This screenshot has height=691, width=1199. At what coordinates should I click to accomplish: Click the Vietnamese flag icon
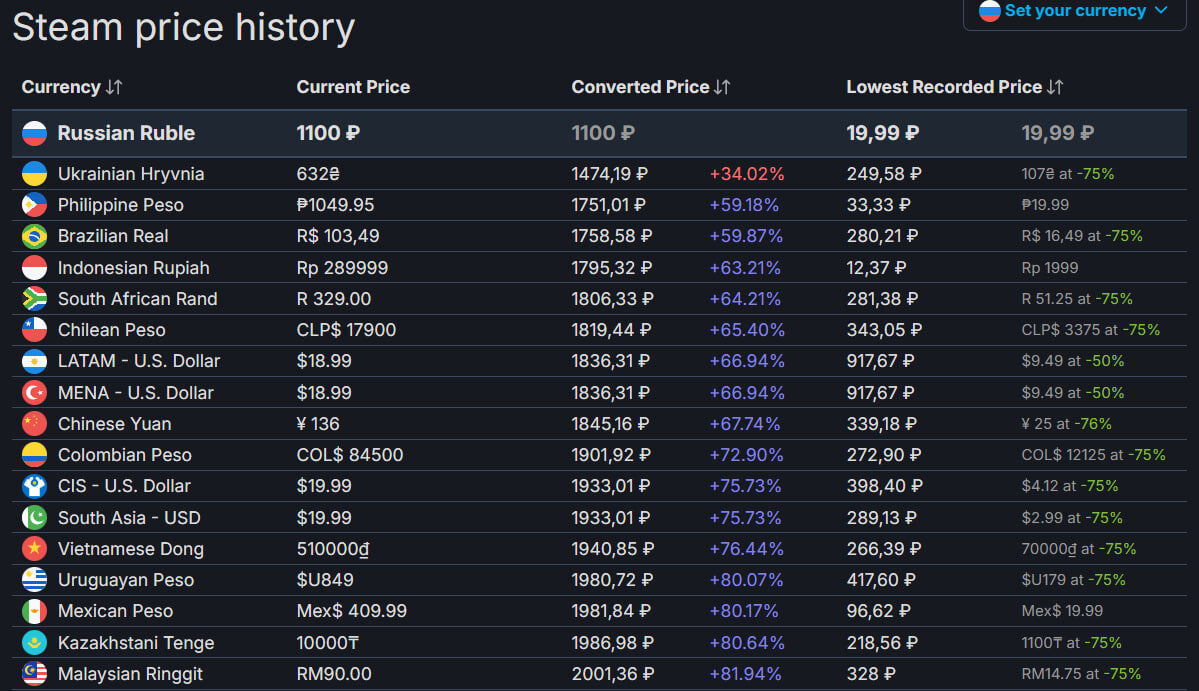pyautogui.click(x=34, y=548)
